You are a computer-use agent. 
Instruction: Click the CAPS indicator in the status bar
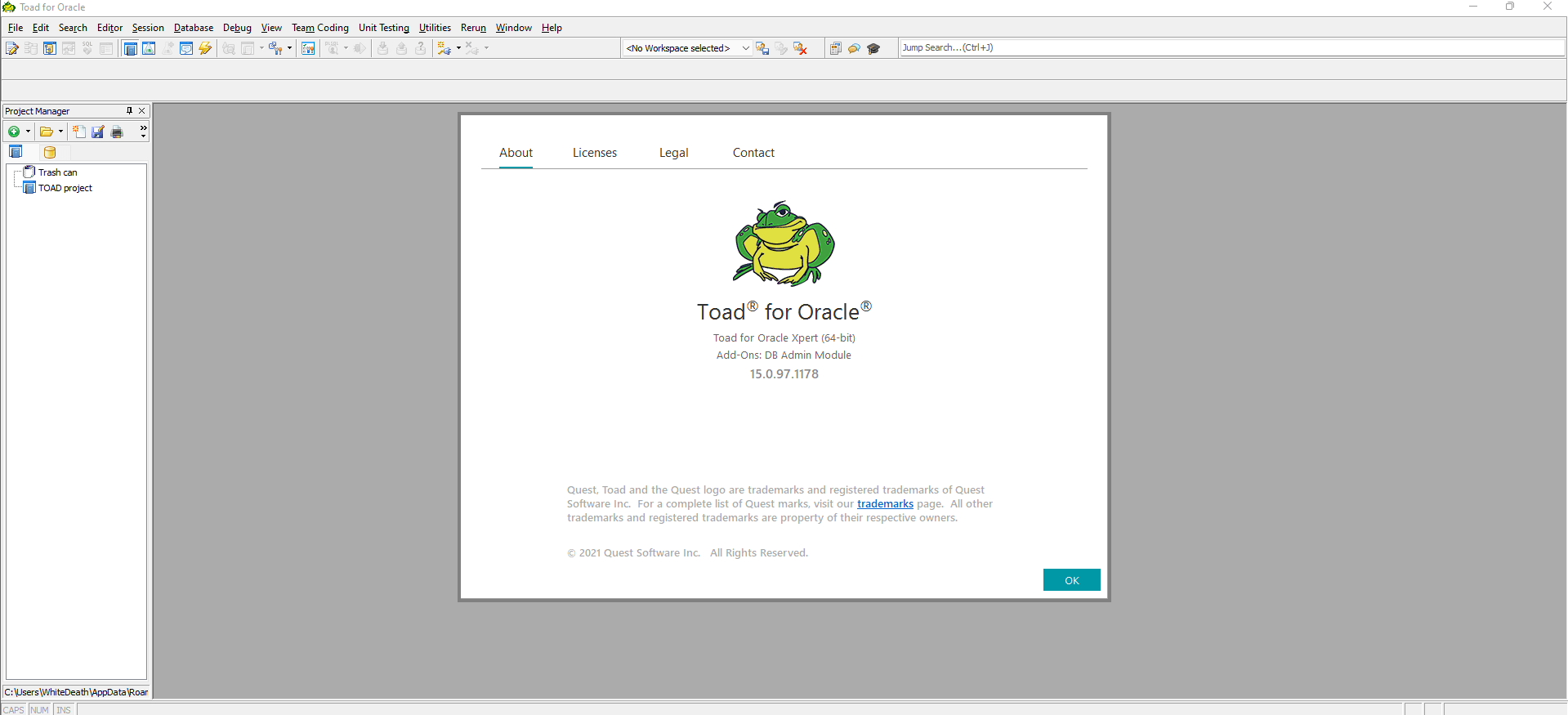tap(14, 710)
